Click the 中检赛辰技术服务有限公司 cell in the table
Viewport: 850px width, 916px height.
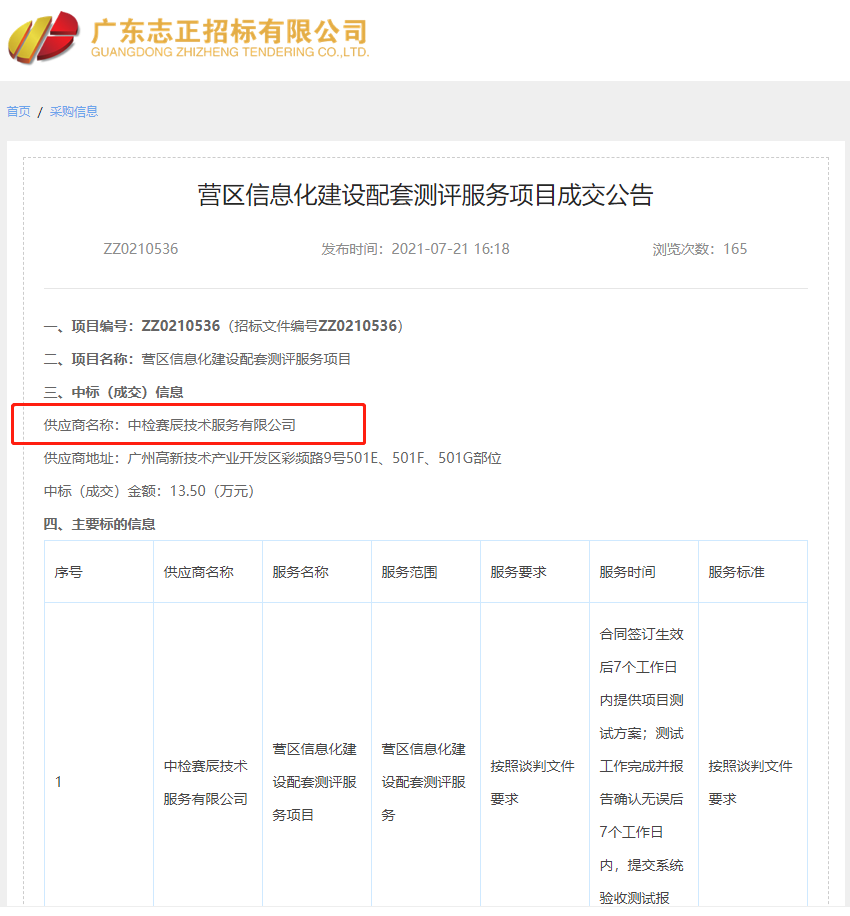(x=206, y=782)
